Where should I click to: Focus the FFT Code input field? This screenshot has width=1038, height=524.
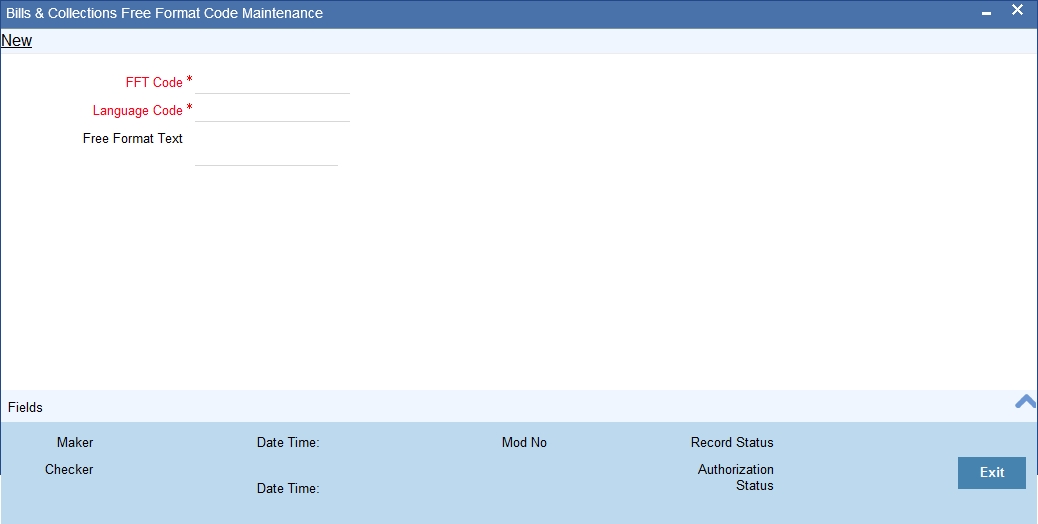(272, 83)
